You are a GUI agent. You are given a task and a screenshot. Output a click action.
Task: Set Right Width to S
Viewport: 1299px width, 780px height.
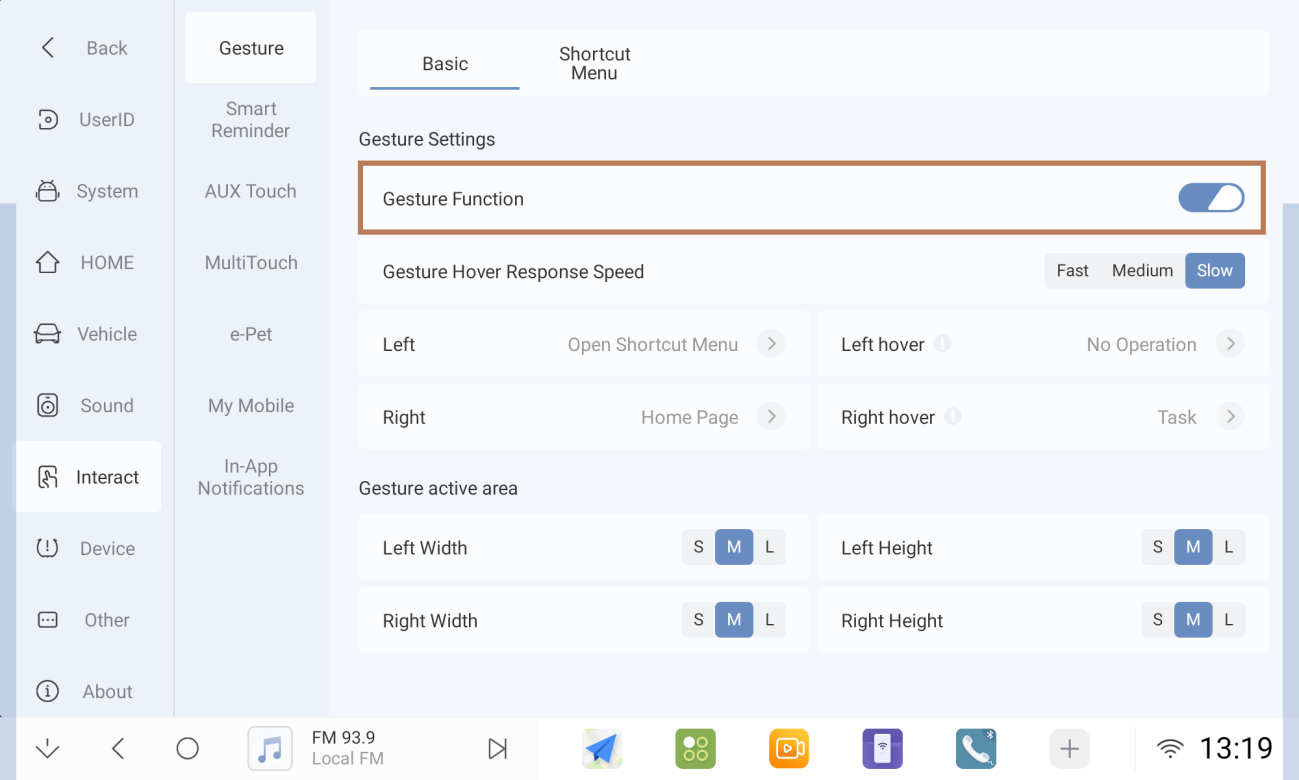698,620
